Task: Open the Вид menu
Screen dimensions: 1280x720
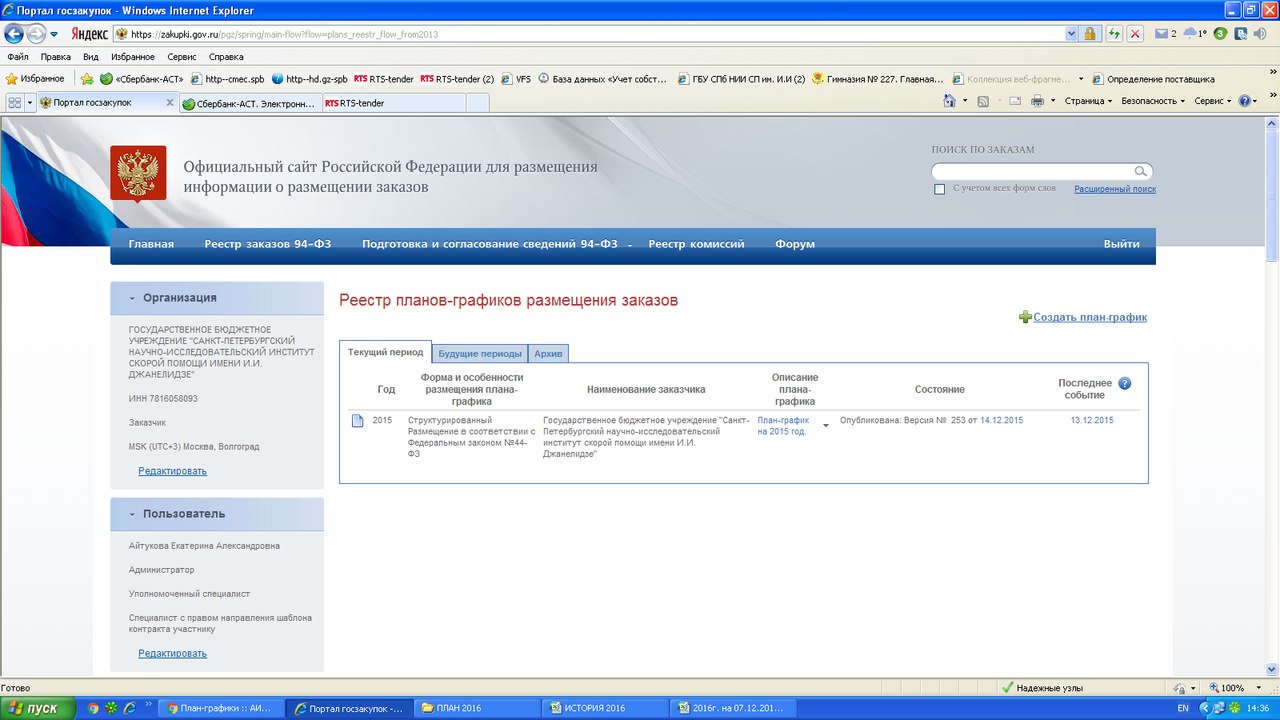Action: coord(90,57)
